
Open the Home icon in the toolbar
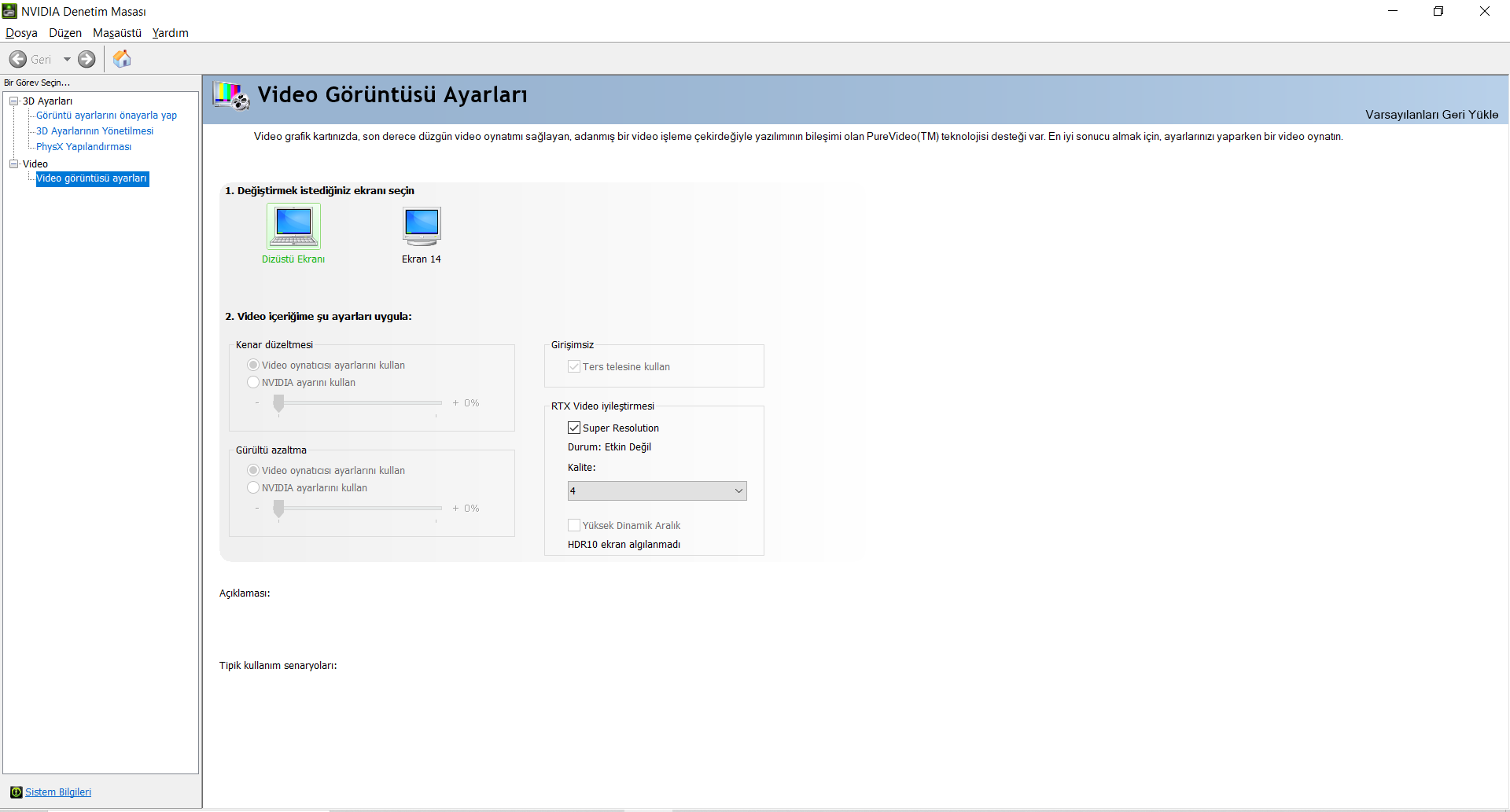click(122, 59)
